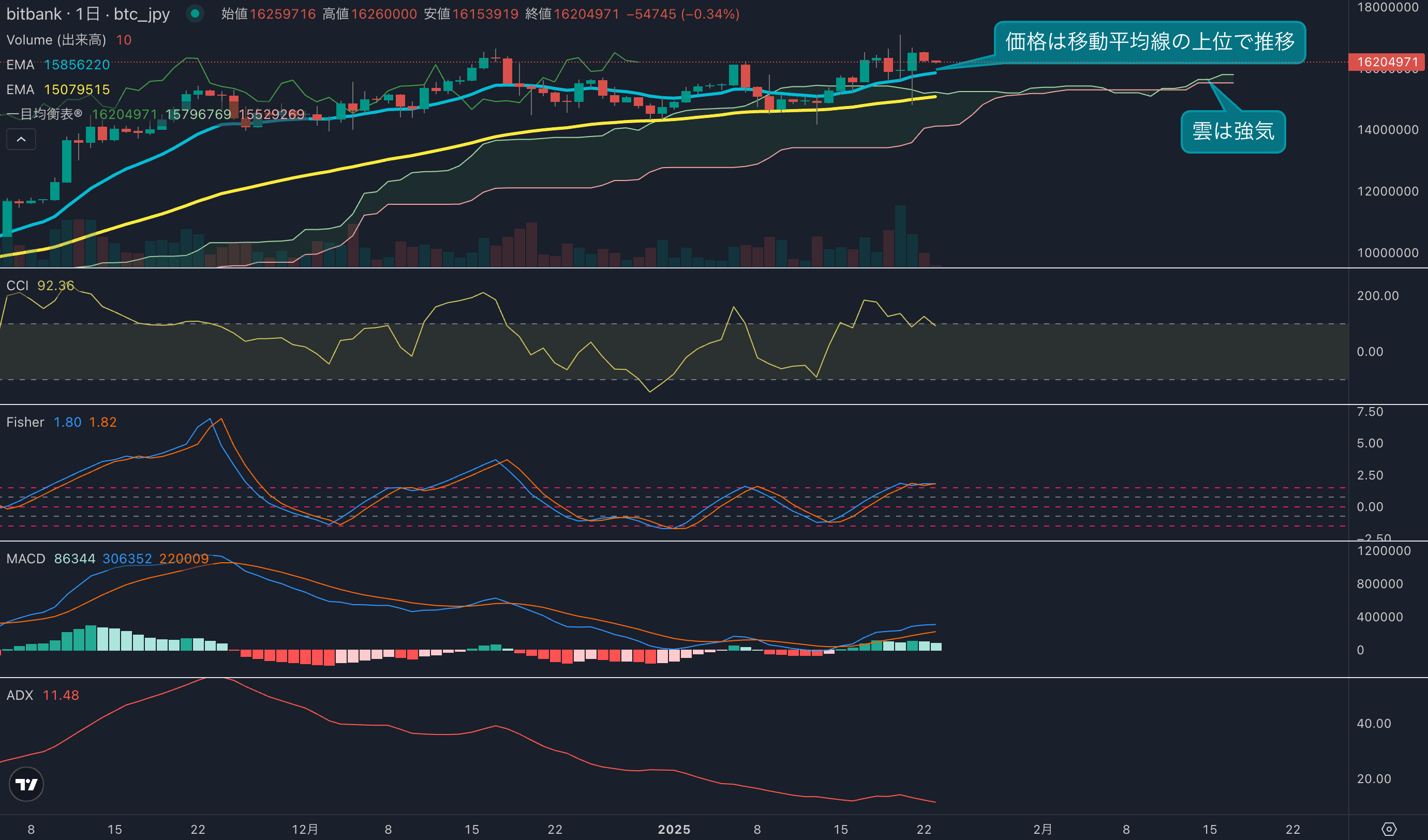The height and width of the screenshot is (840, 1428).
Task: Select the yellow EMA 15079515 legend
Action: pyautogui.click(x=57, y=89)
